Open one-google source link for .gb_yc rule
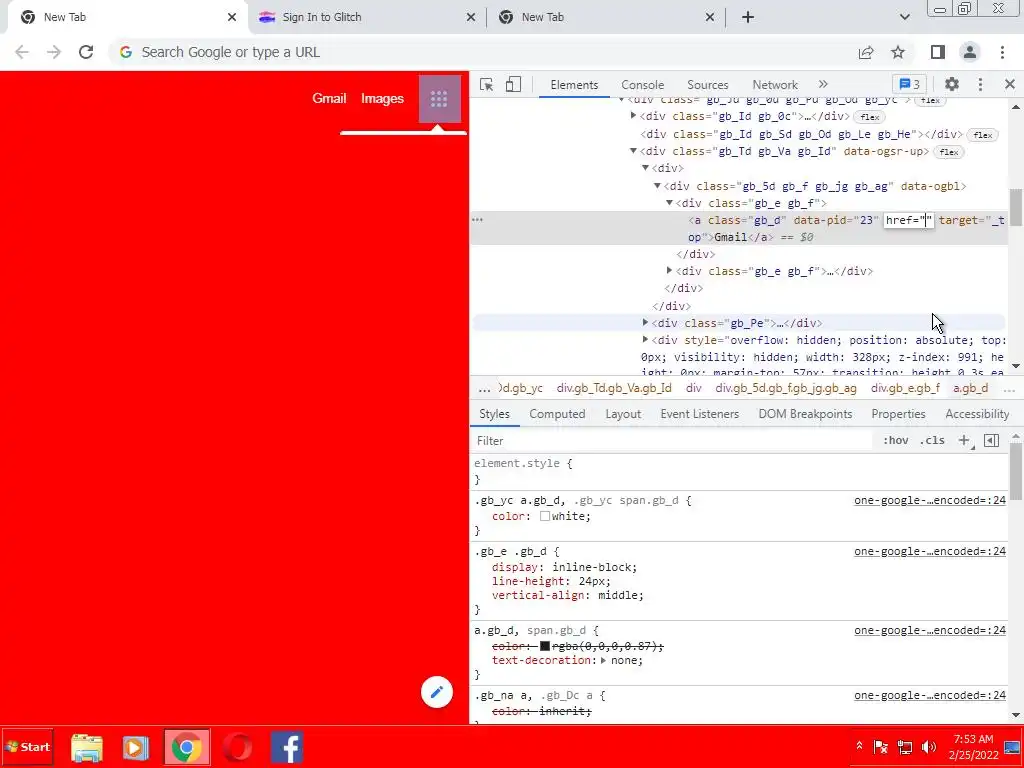 (x=929, y=500)
